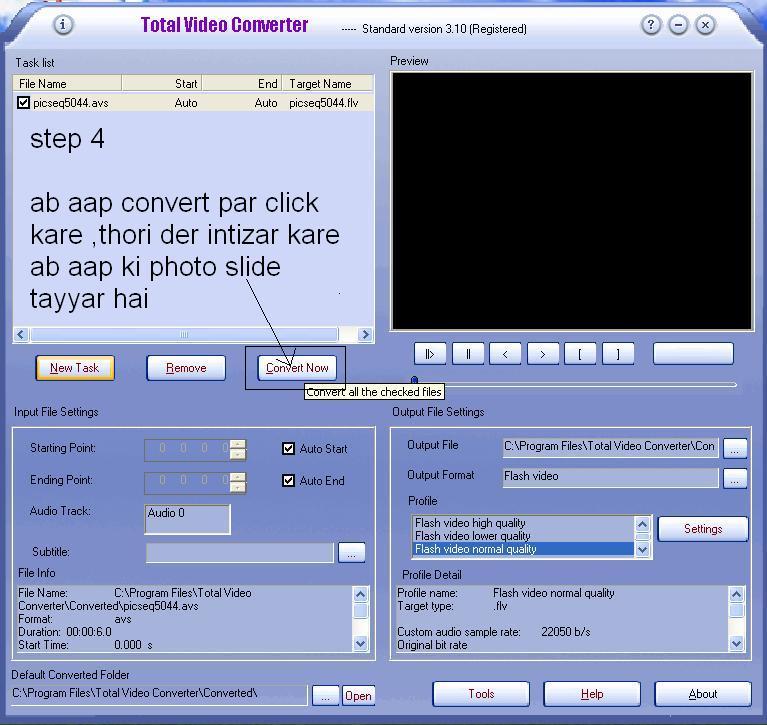Increase Ending Point spinner value
This screenshot has width=767, height=725.
238,476
